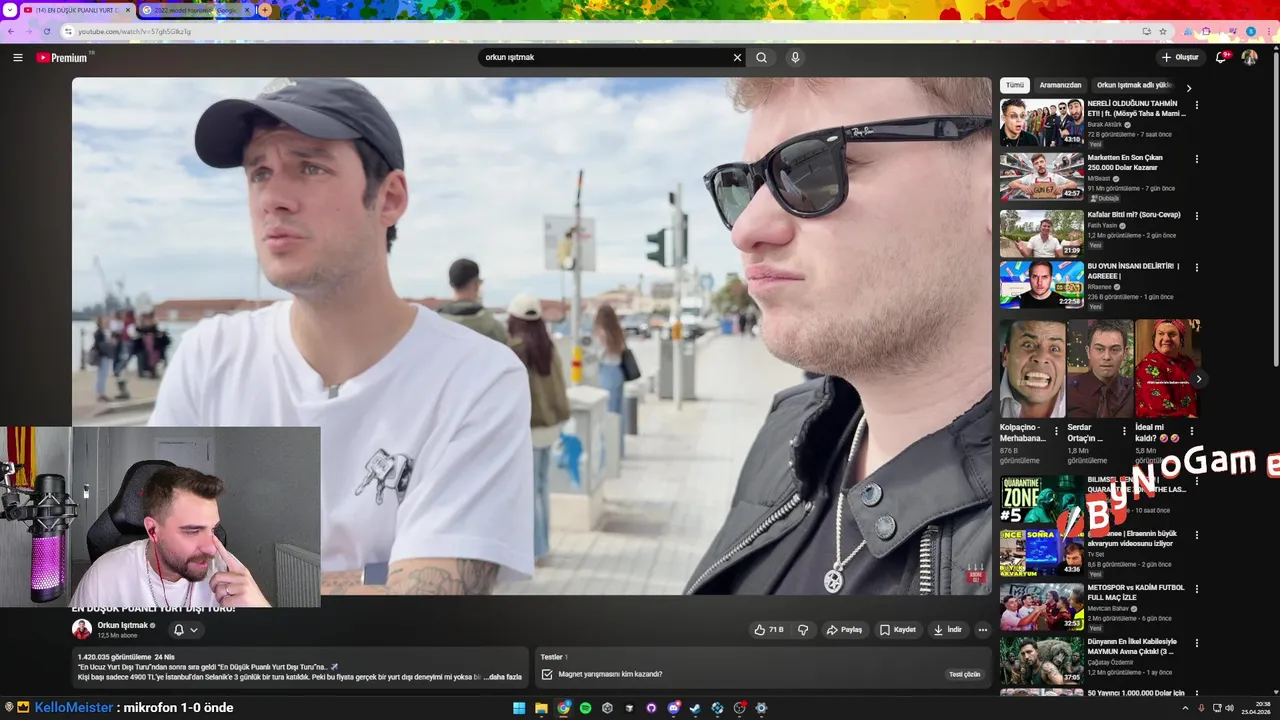
Task: Open a new browser tab with plus
Action: click(265, 10)
